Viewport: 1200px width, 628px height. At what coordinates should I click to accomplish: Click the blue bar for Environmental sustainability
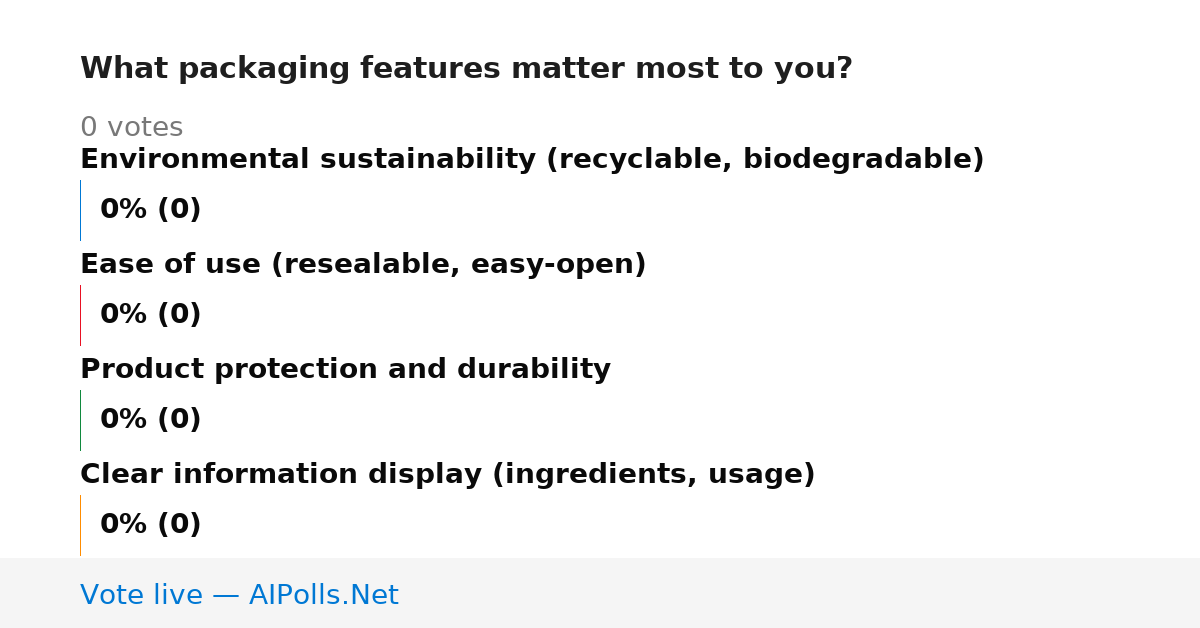[x=80, y=210]
